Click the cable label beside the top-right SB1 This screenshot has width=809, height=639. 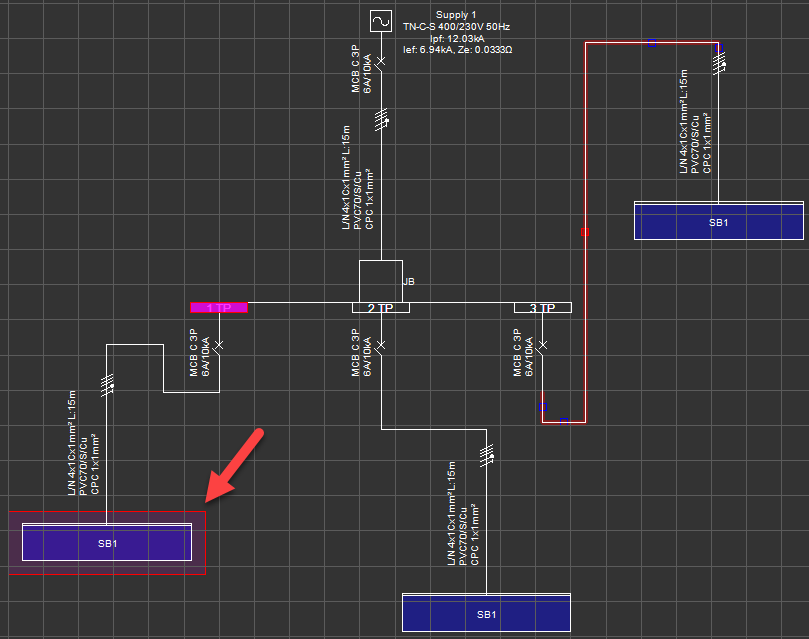click(x=695, y=122)
